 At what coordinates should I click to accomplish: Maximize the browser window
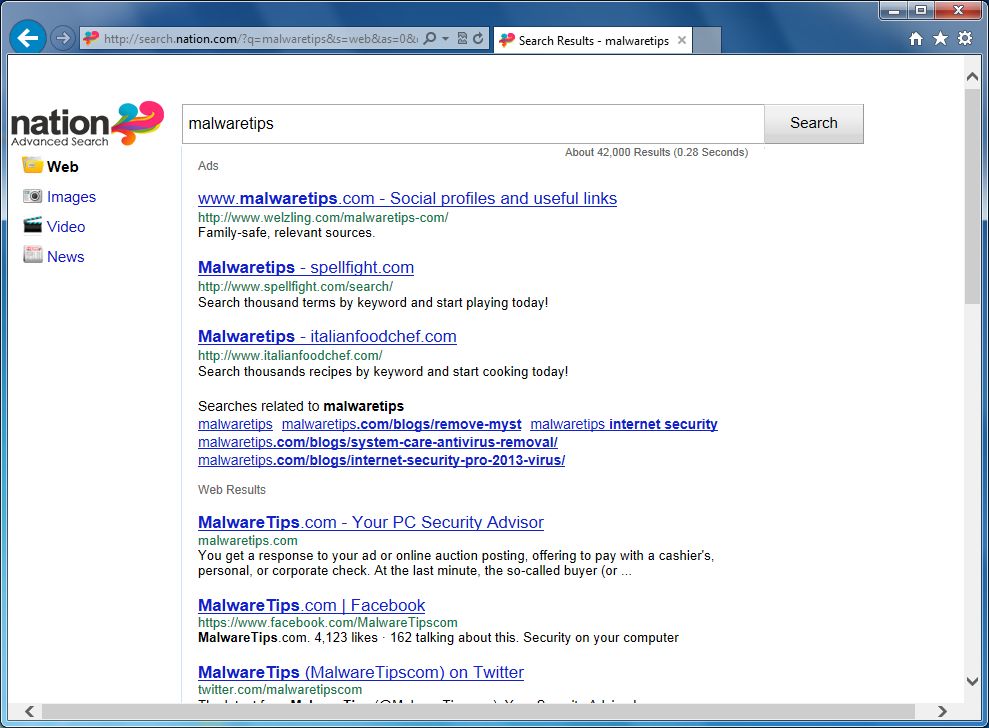click(921, 11)
